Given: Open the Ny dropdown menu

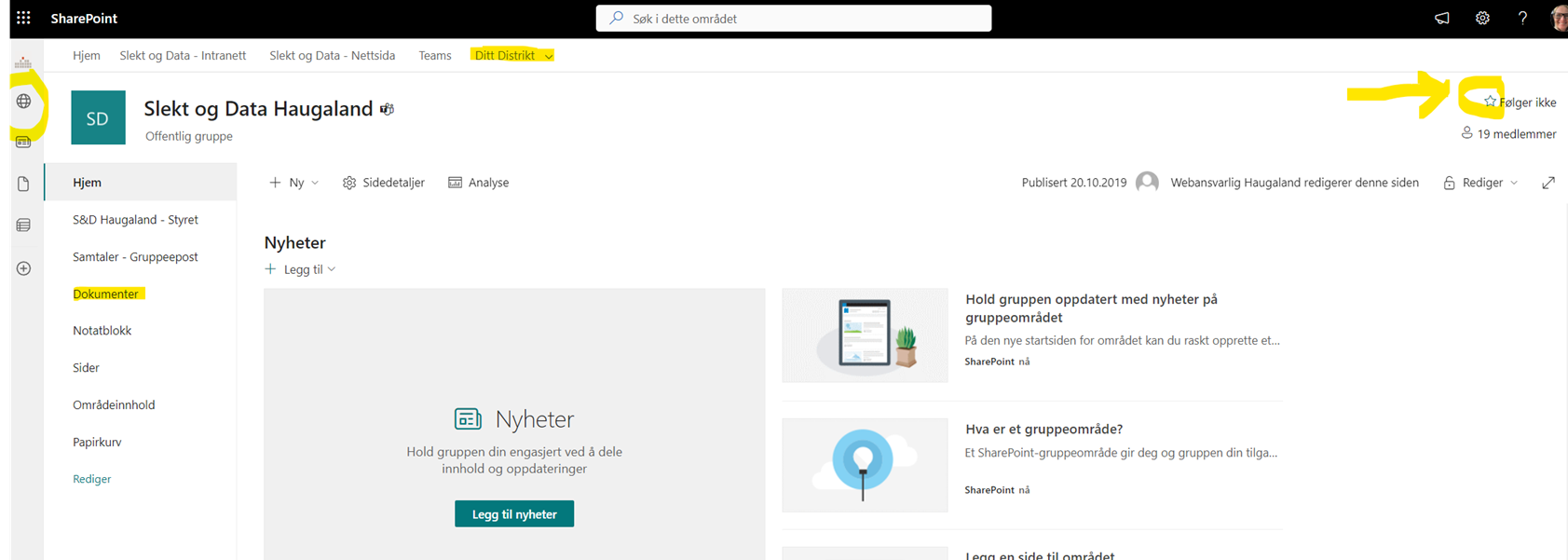Looking at the screenshot, I should point(294,183).
